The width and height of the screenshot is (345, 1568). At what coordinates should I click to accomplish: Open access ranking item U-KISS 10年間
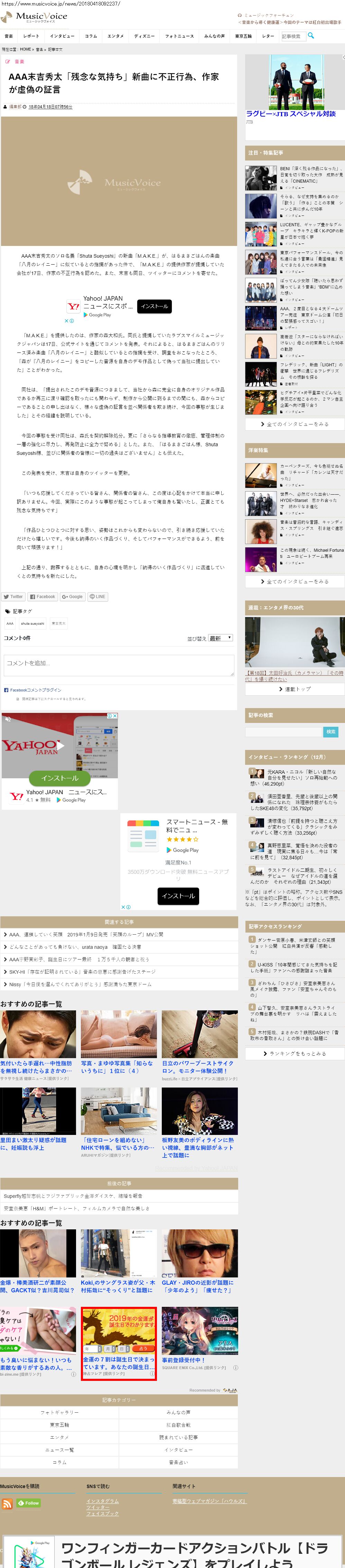(295, 967)
